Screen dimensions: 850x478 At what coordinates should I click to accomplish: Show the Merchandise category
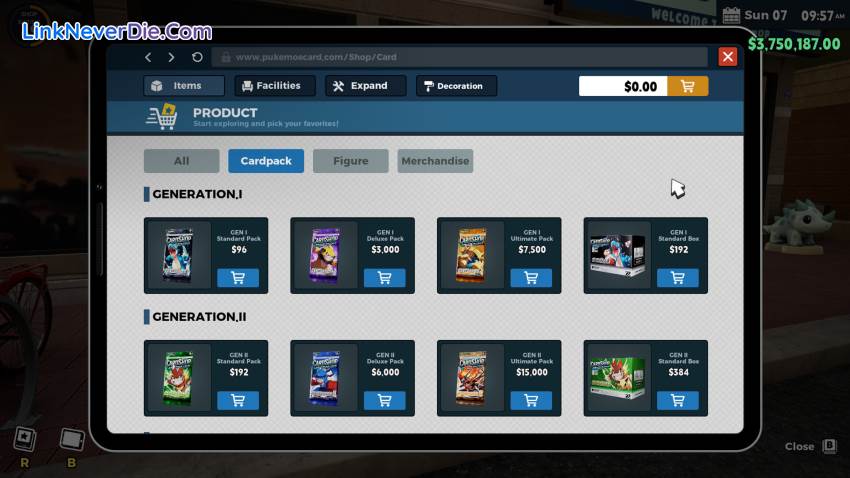point(435,161)
